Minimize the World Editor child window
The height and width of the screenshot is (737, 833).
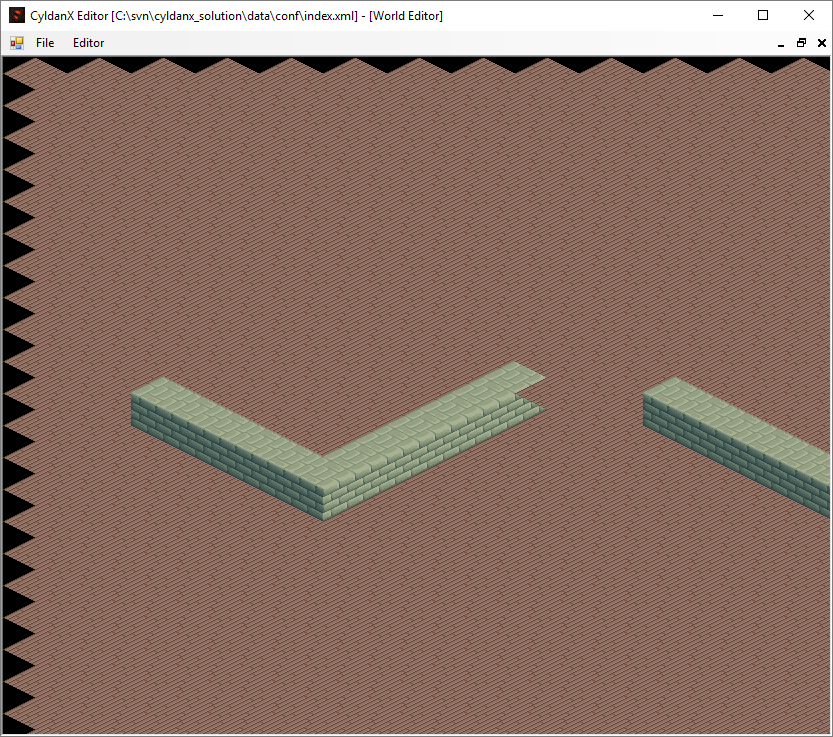[781, 44]
